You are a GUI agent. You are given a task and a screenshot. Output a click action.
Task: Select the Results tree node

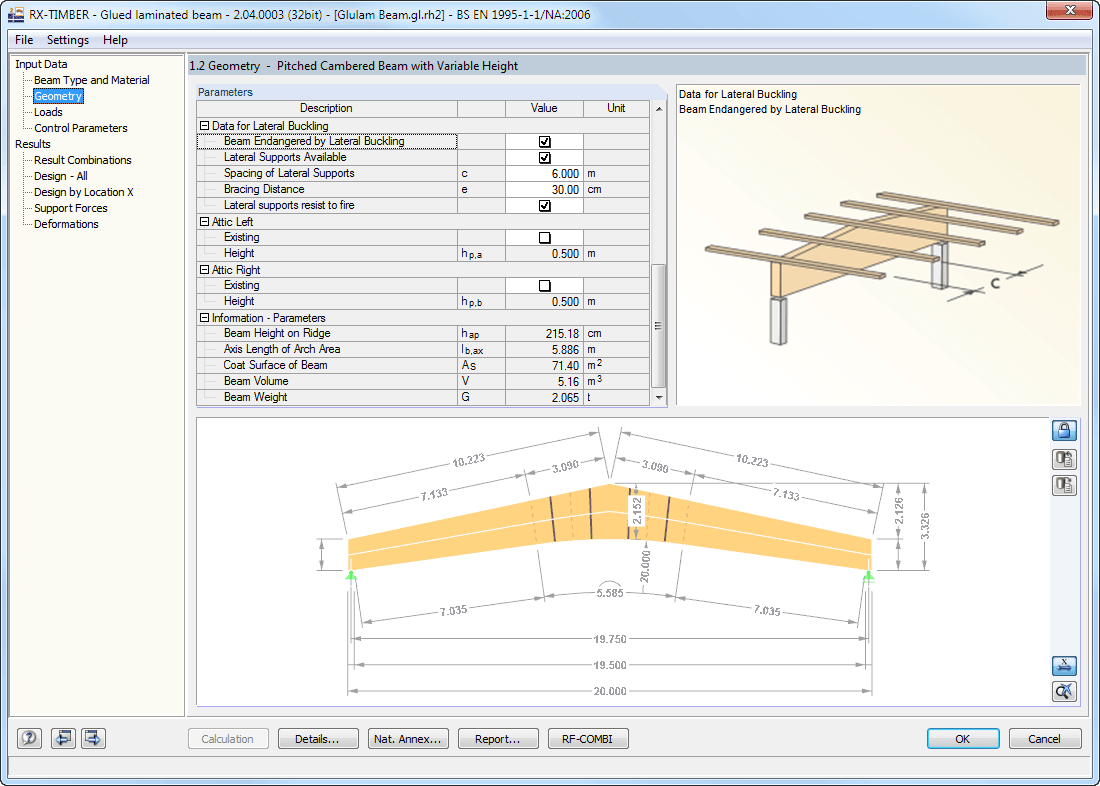(x=33, y=144)
